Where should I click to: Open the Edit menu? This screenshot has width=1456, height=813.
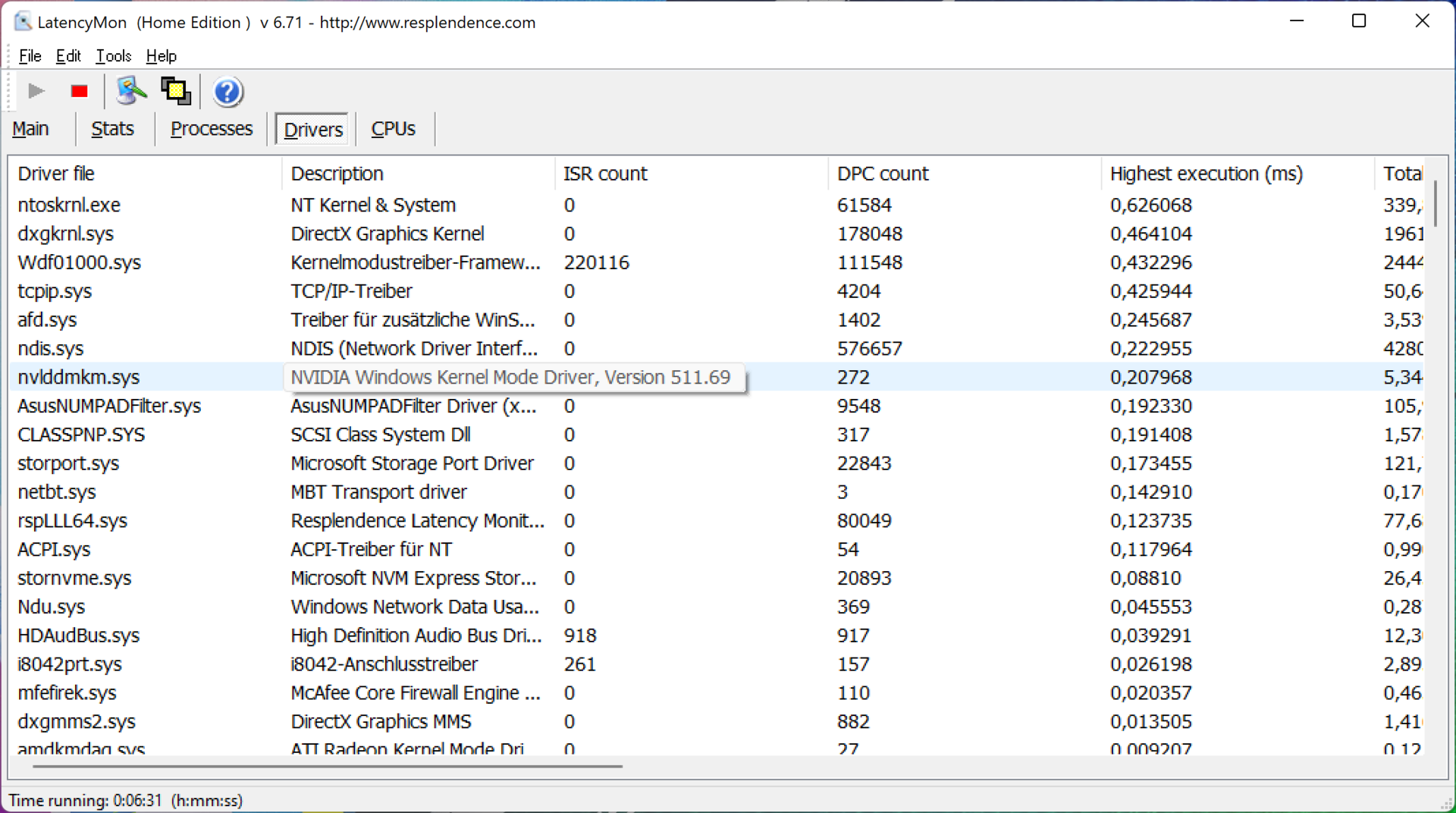(67, 56)
